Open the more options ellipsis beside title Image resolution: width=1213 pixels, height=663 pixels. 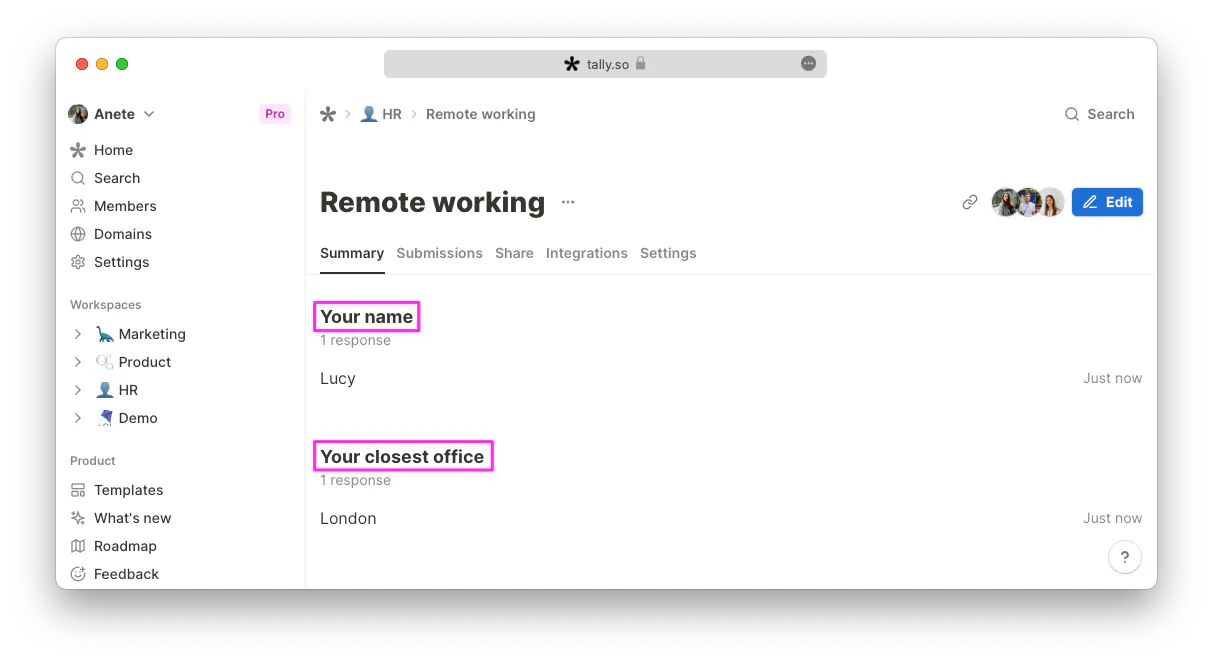tap(568, 202)
